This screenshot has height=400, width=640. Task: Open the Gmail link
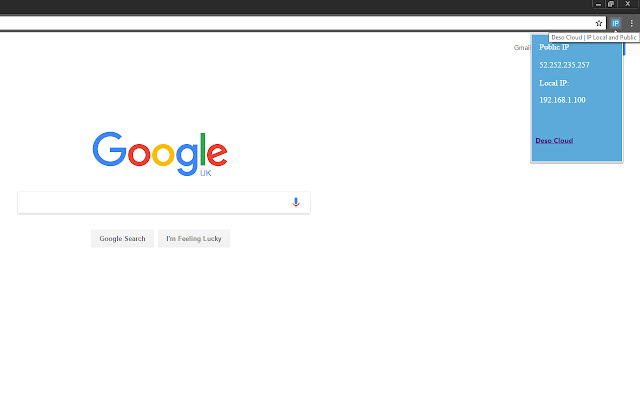click(x=522, y=48)
